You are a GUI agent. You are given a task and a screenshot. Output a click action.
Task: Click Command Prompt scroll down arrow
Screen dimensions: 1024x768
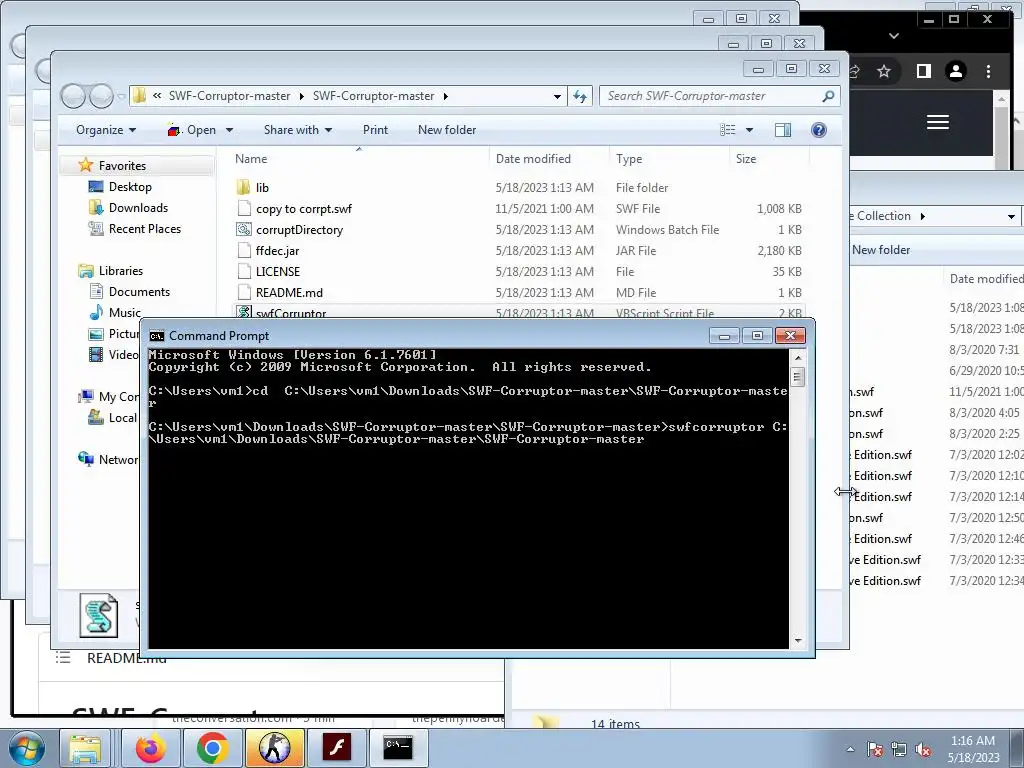click(x=797, y=641)
